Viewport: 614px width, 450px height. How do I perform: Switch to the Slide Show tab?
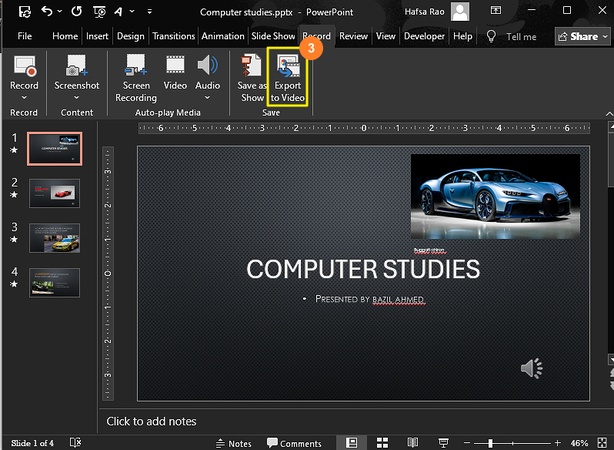click(x=273, y=36)
